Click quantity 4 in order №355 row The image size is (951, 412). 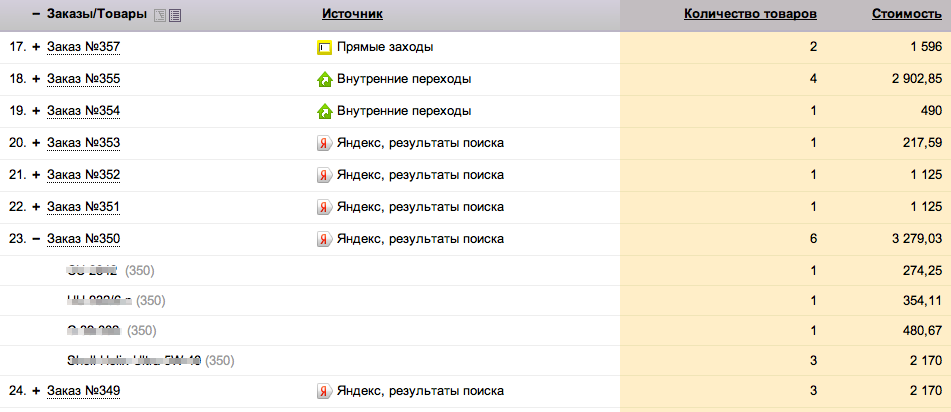click(x=813, y=79)
